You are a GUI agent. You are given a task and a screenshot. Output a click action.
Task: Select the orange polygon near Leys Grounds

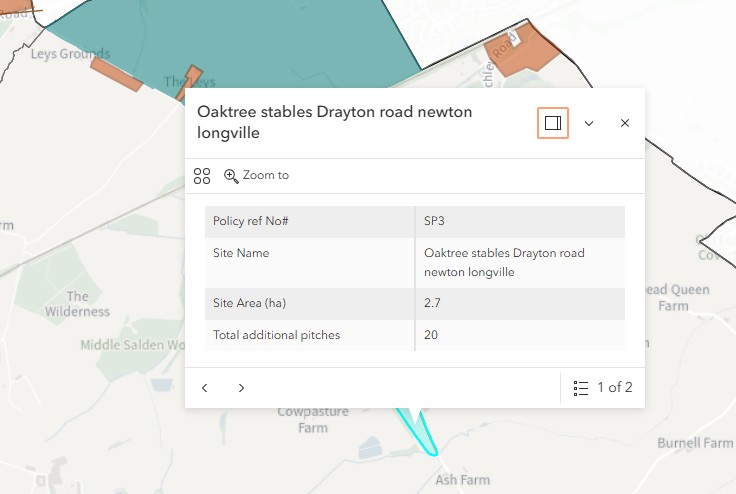pos(116,74)
